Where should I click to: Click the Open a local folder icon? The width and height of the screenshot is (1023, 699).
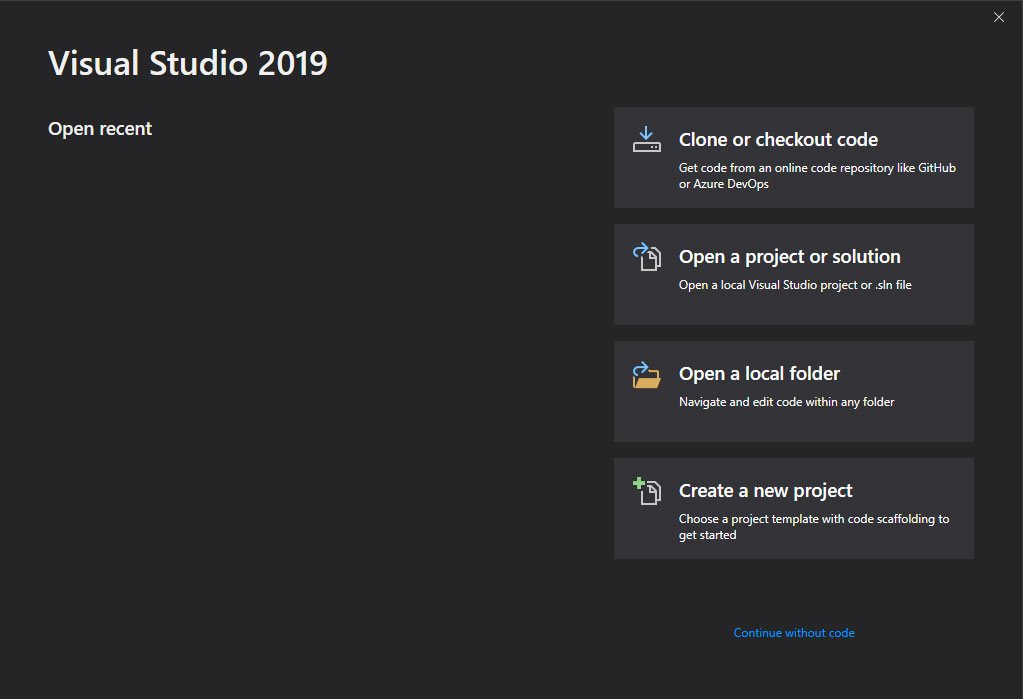click(647, 375)
